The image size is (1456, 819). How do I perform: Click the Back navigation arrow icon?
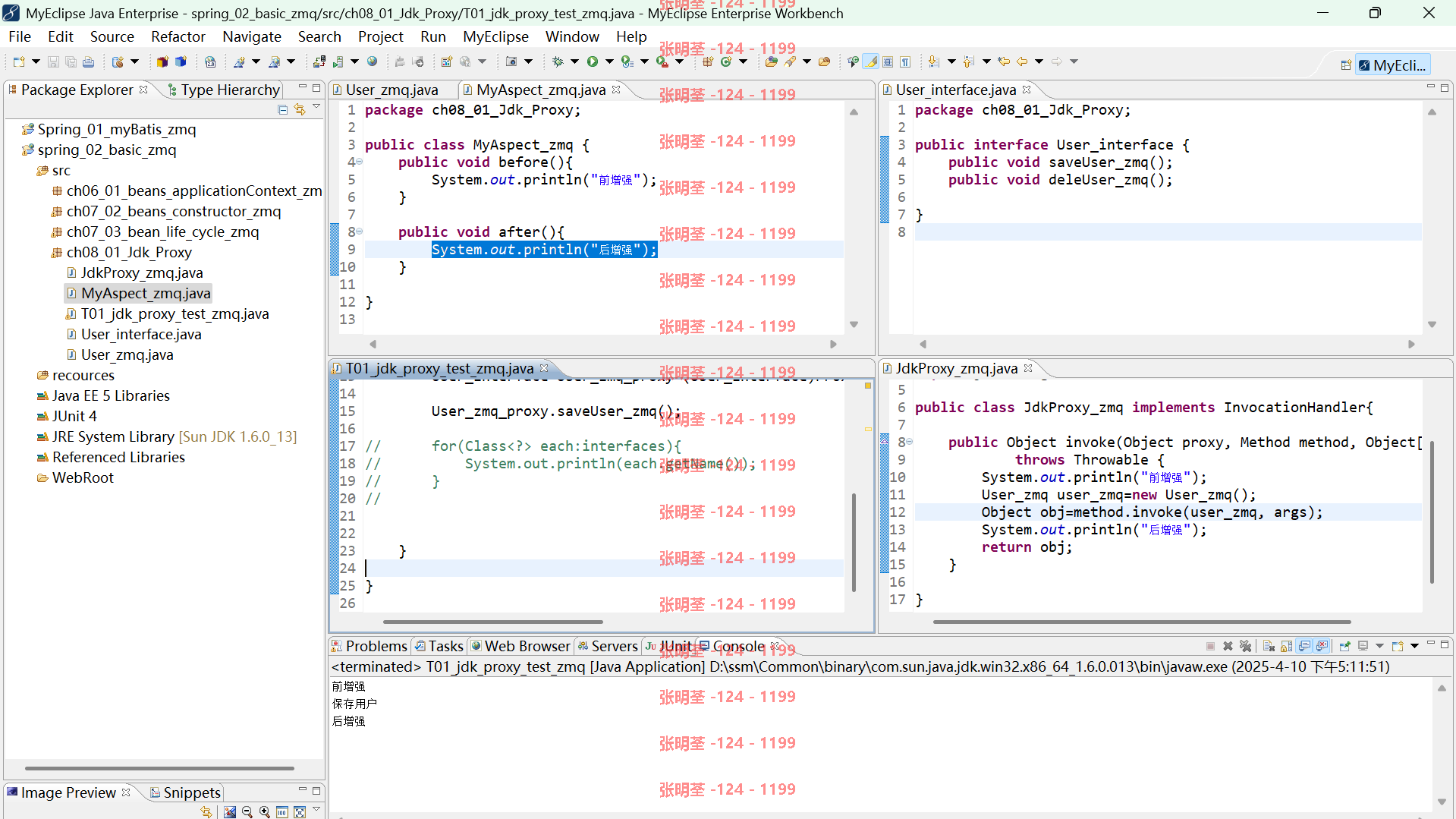1022,61
